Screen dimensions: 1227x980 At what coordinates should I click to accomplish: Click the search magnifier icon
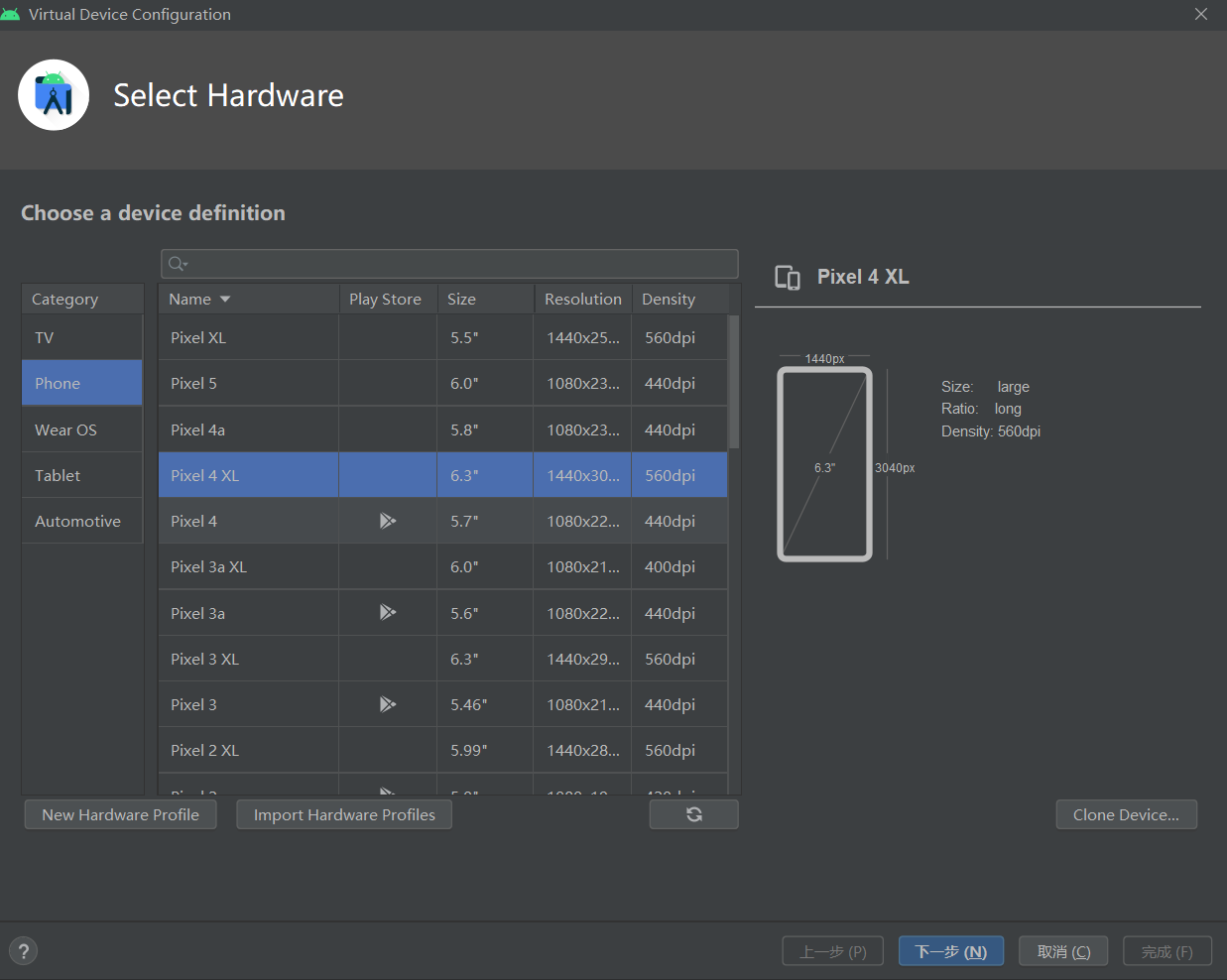178,264
